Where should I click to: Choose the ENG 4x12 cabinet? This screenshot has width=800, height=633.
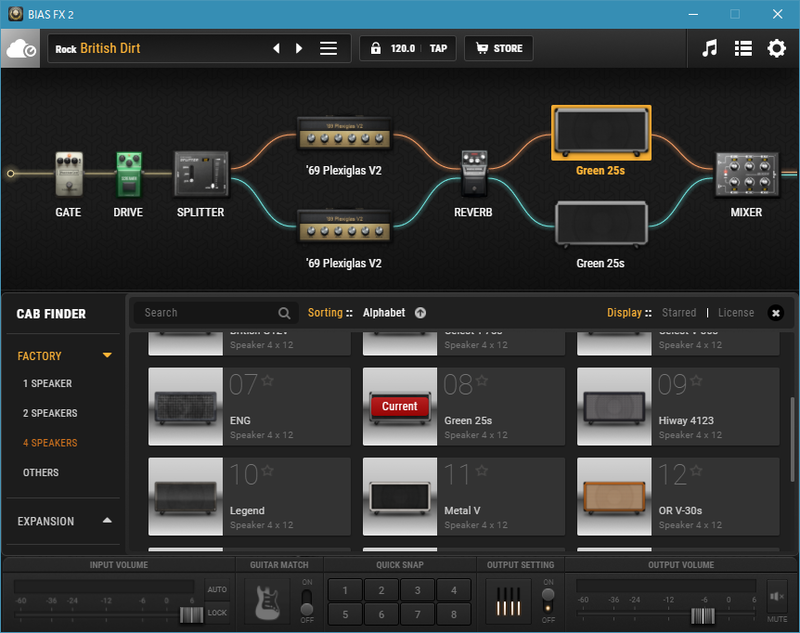pos(249,407)
